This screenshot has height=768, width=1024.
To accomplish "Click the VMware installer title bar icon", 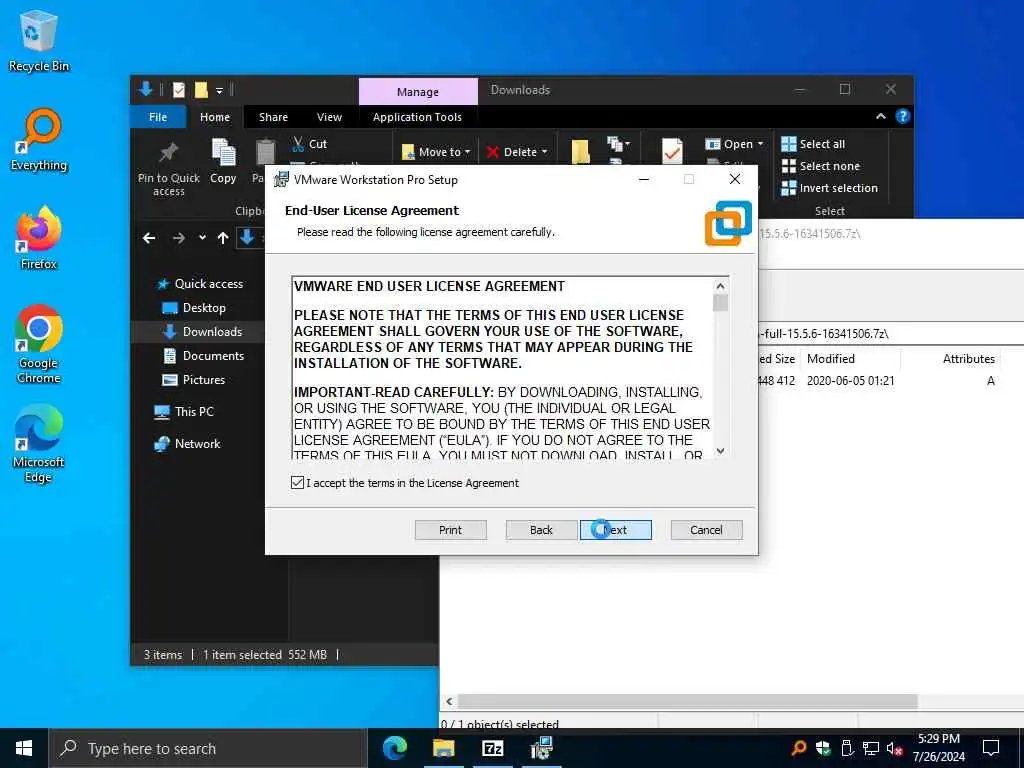I will coord(281,180).
